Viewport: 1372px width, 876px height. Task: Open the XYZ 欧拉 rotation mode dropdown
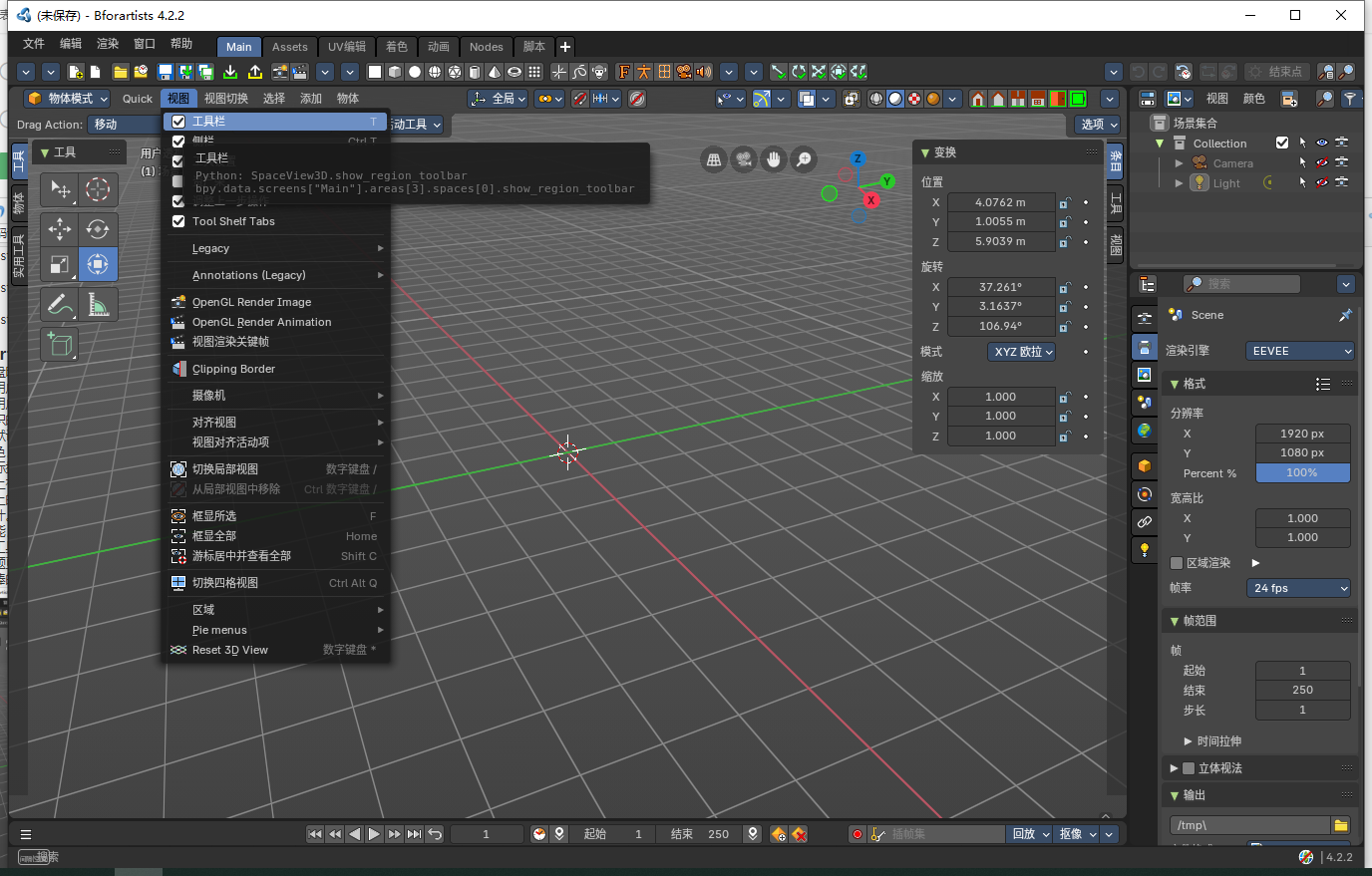tap(1022, 352)
